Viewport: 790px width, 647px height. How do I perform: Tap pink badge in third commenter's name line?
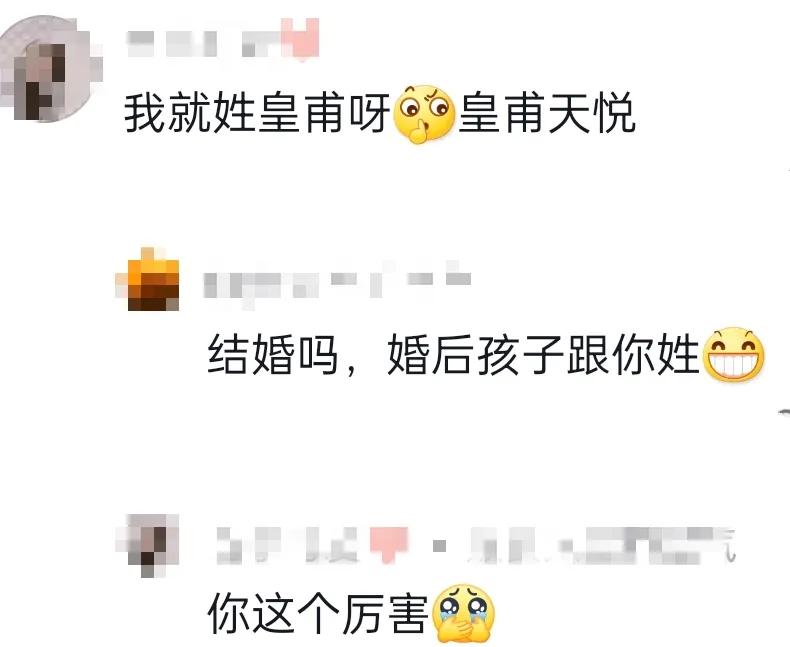pyautogui.click(x=388, y=544)
